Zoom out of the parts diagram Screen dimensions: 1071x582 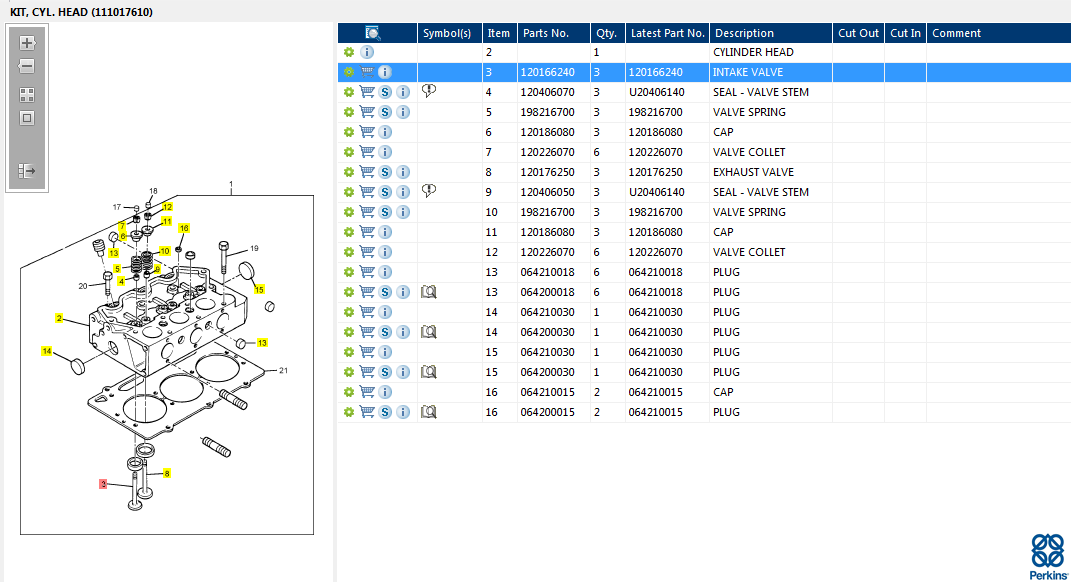pyautogui.click(x=27, y=66)
